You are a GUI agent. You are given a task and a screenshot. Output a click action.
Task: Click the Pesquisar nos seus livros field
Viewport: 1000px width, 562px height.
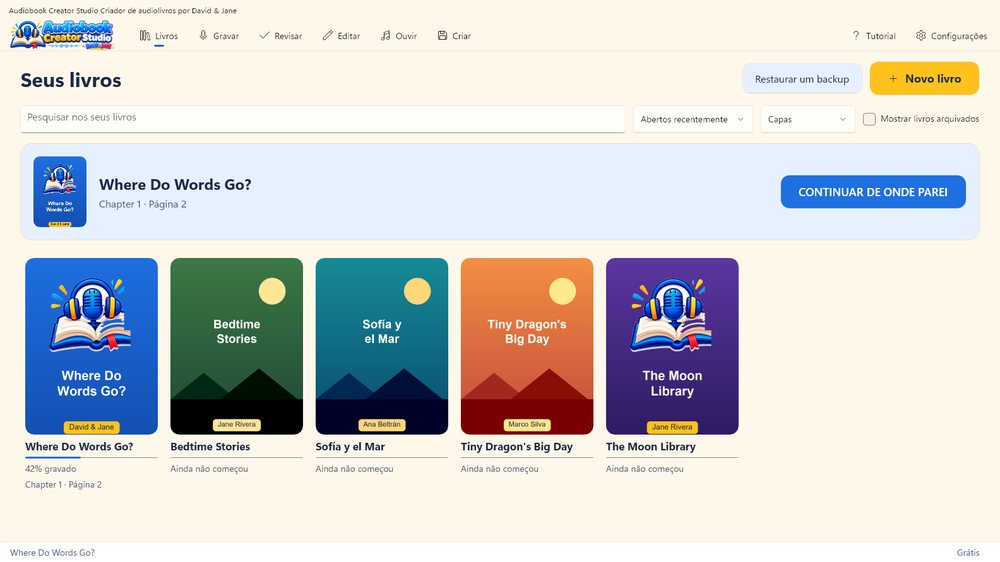[323, 119]
